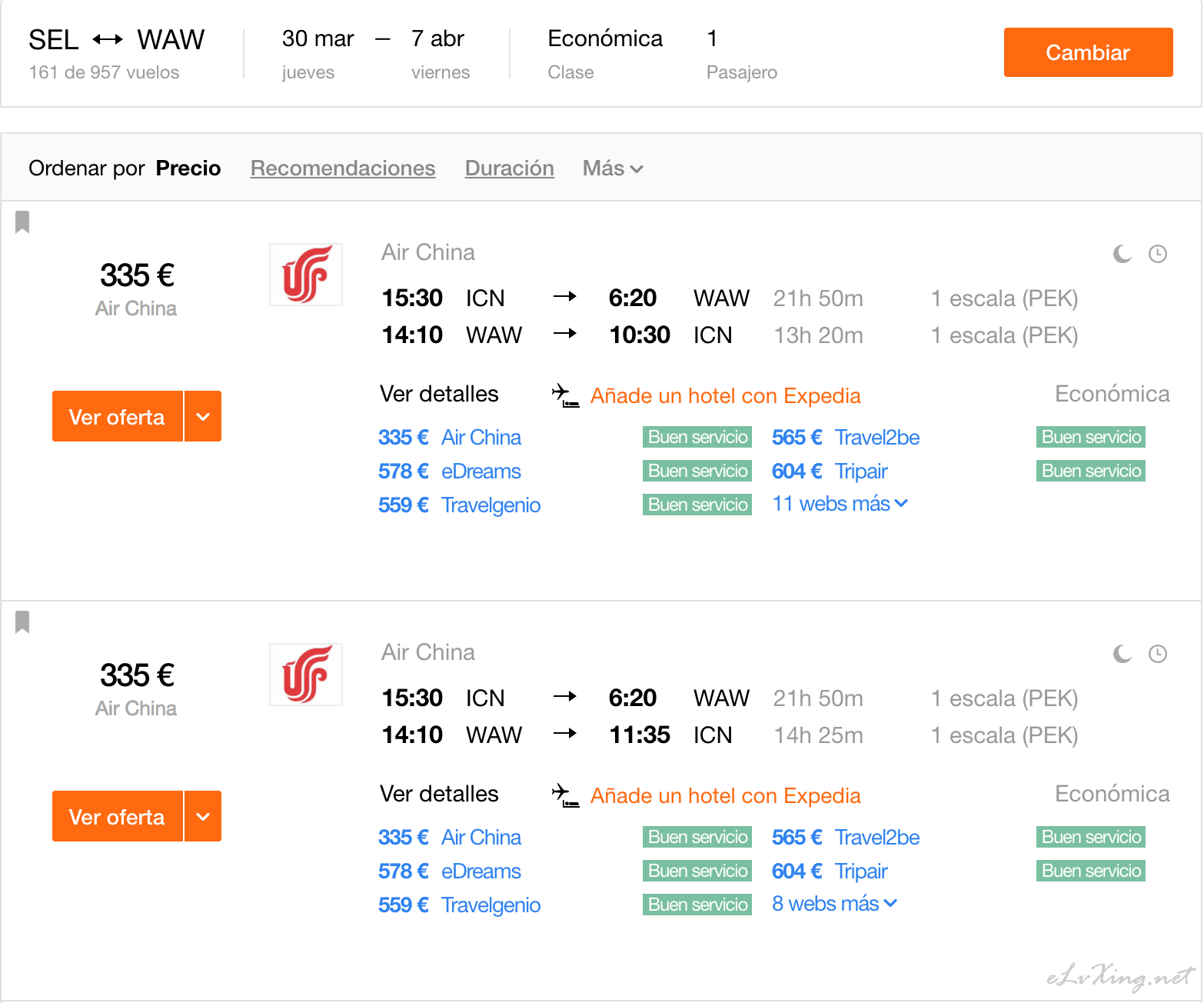Click the 13h 20m return duration
The width and height of the screenshot is (1204, 1003).
818,335
